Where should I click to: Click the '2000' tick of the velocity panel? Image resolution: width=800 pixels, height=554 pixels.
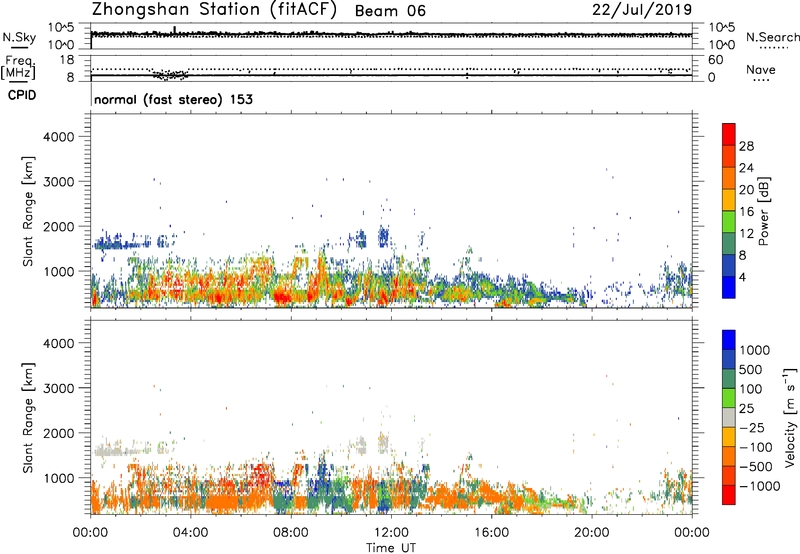click(x=58, y=433)
